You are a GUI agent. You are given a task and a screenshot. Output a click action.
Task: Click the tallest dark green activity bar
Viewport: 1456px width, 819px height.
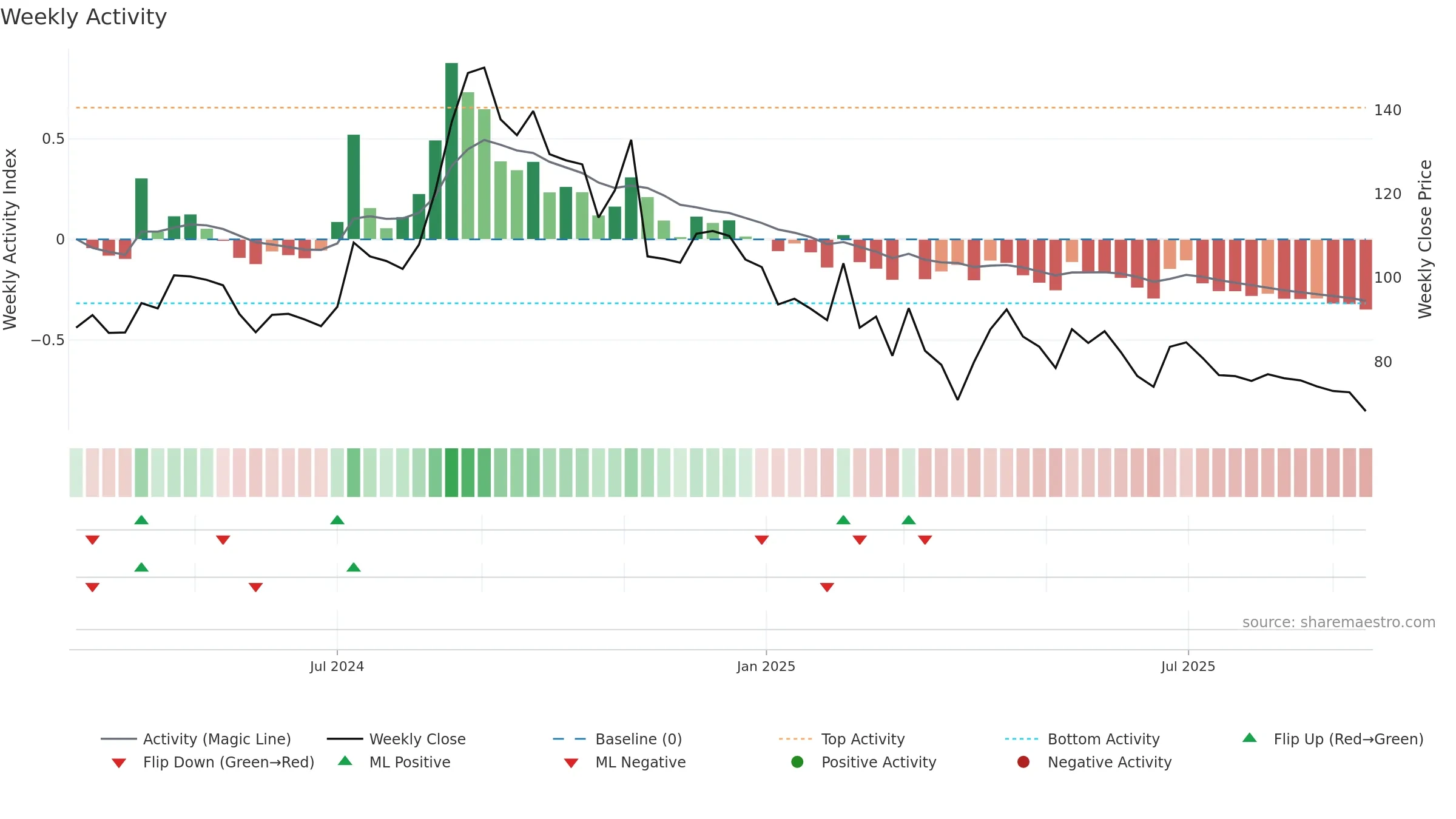click(x=451, y=151)
